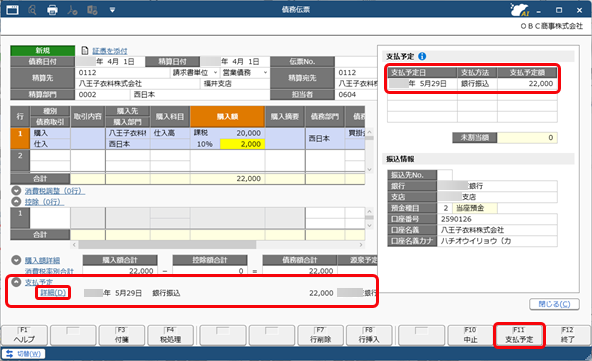This screenshot has width=592, height=361.
Task: Click the yellow tax amount cell 2,000
Action: point(242,144)
